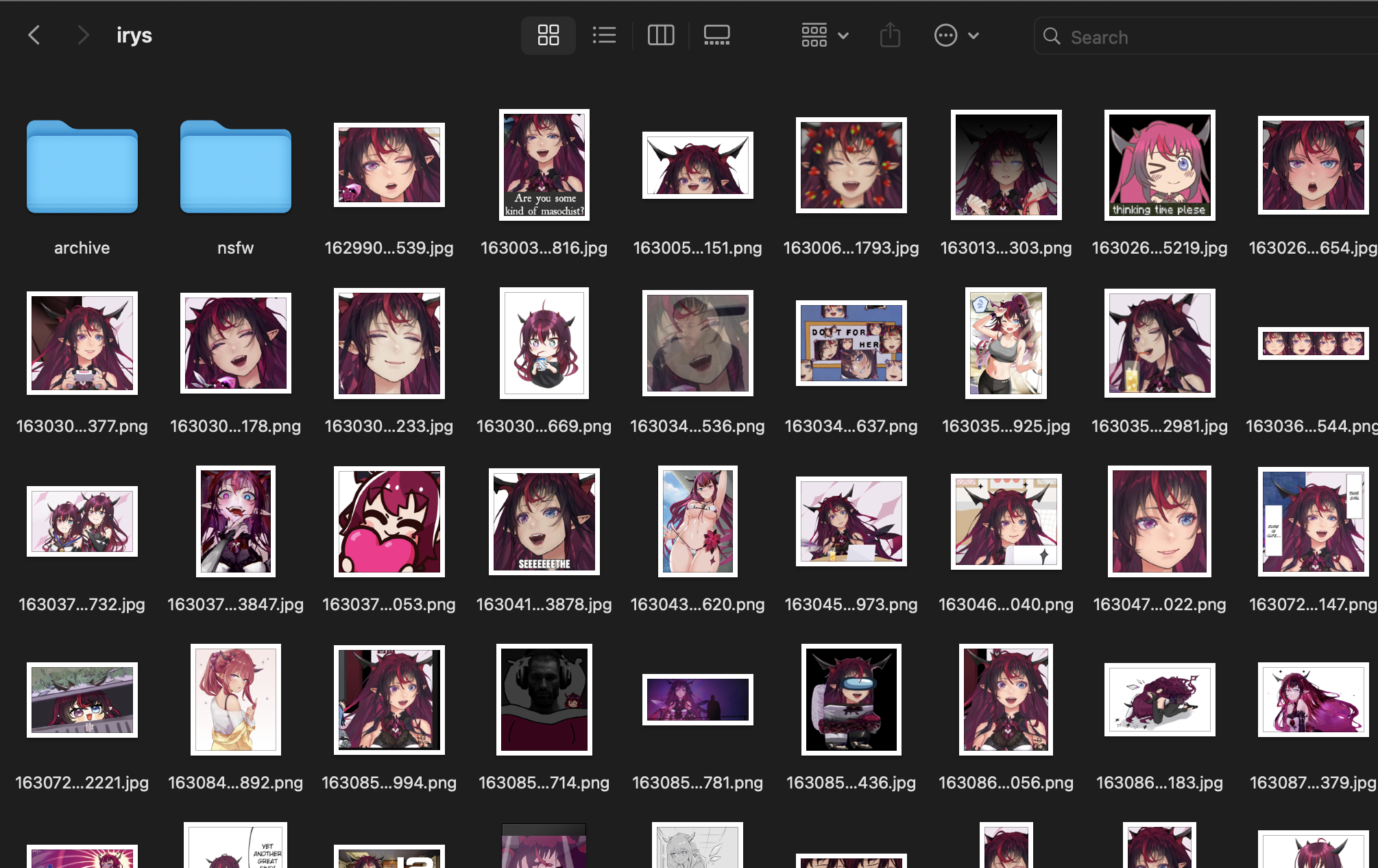Go back with the back arrow
Image resolution: width=1378 pixels, height=868 pixels.
pos(34,35)
